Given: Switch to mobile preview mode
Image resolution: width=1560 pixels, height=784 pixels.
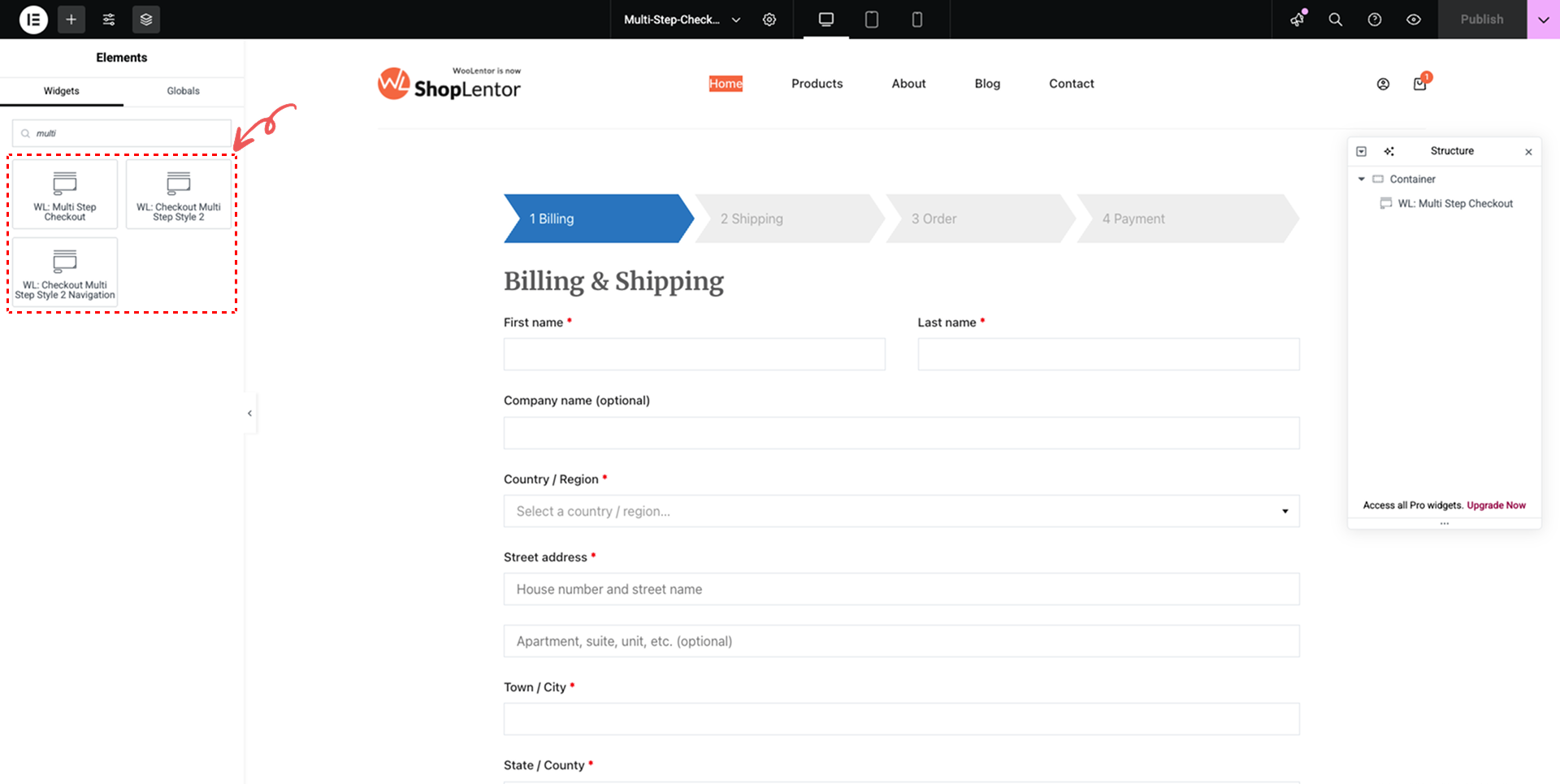Looking at the screenshot, I should 916,19.
